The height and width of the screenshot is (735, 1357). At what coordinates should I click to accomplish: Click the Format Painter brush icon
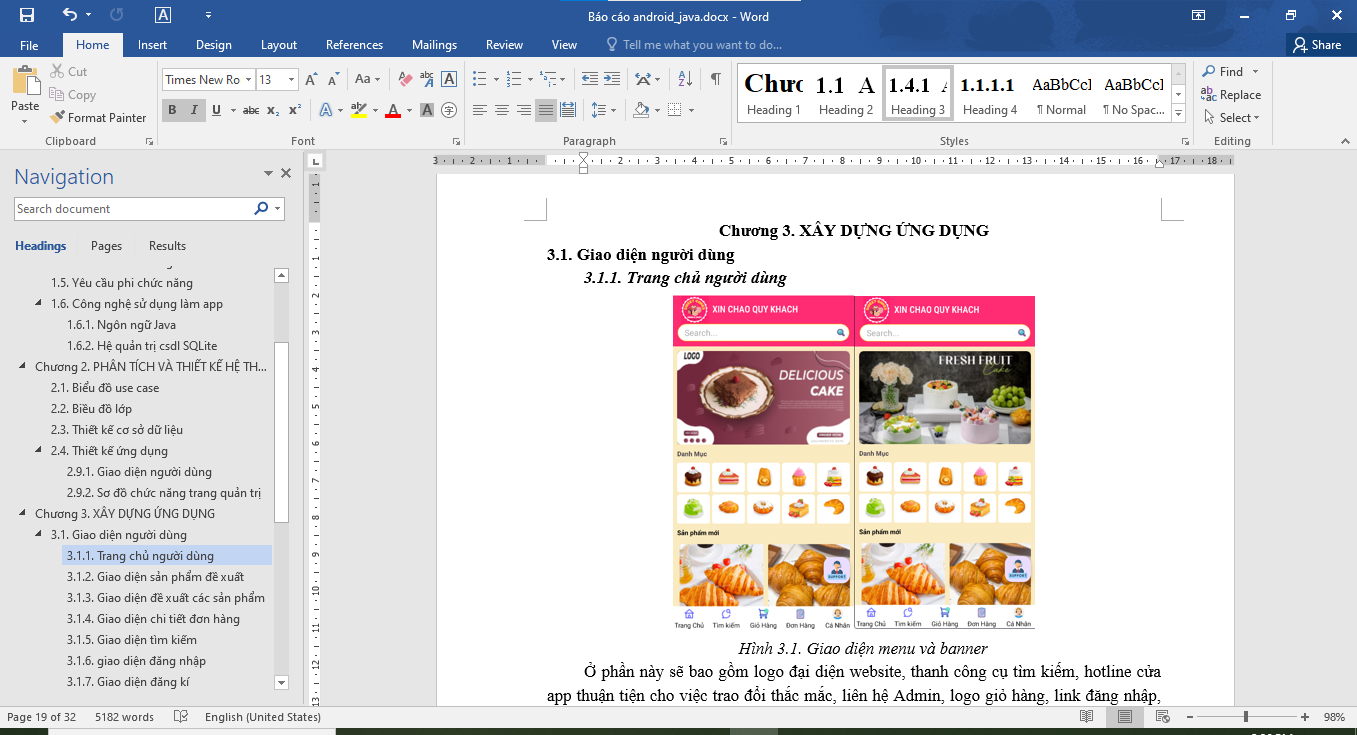[57, 118]
